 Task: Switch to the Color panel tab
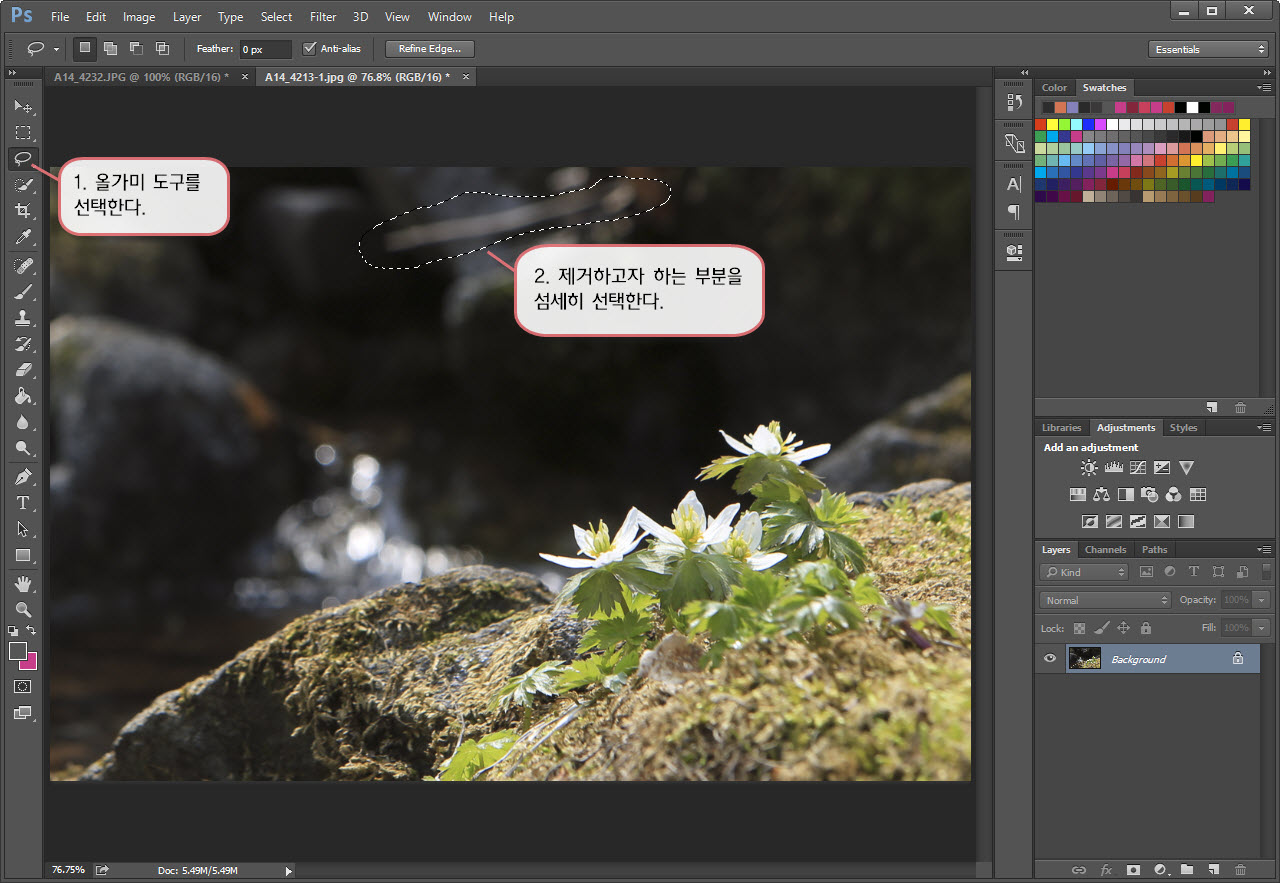[1054, 88]
